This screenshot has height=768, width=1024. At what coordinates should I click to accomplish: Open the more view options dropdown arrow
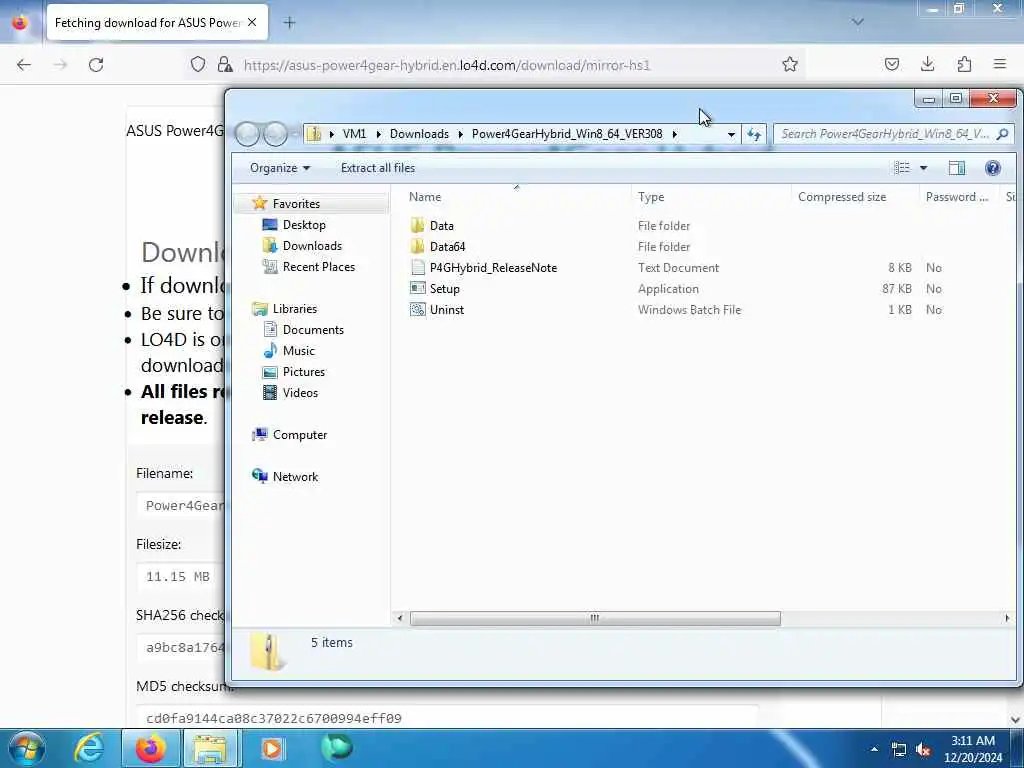coord(923,168)
